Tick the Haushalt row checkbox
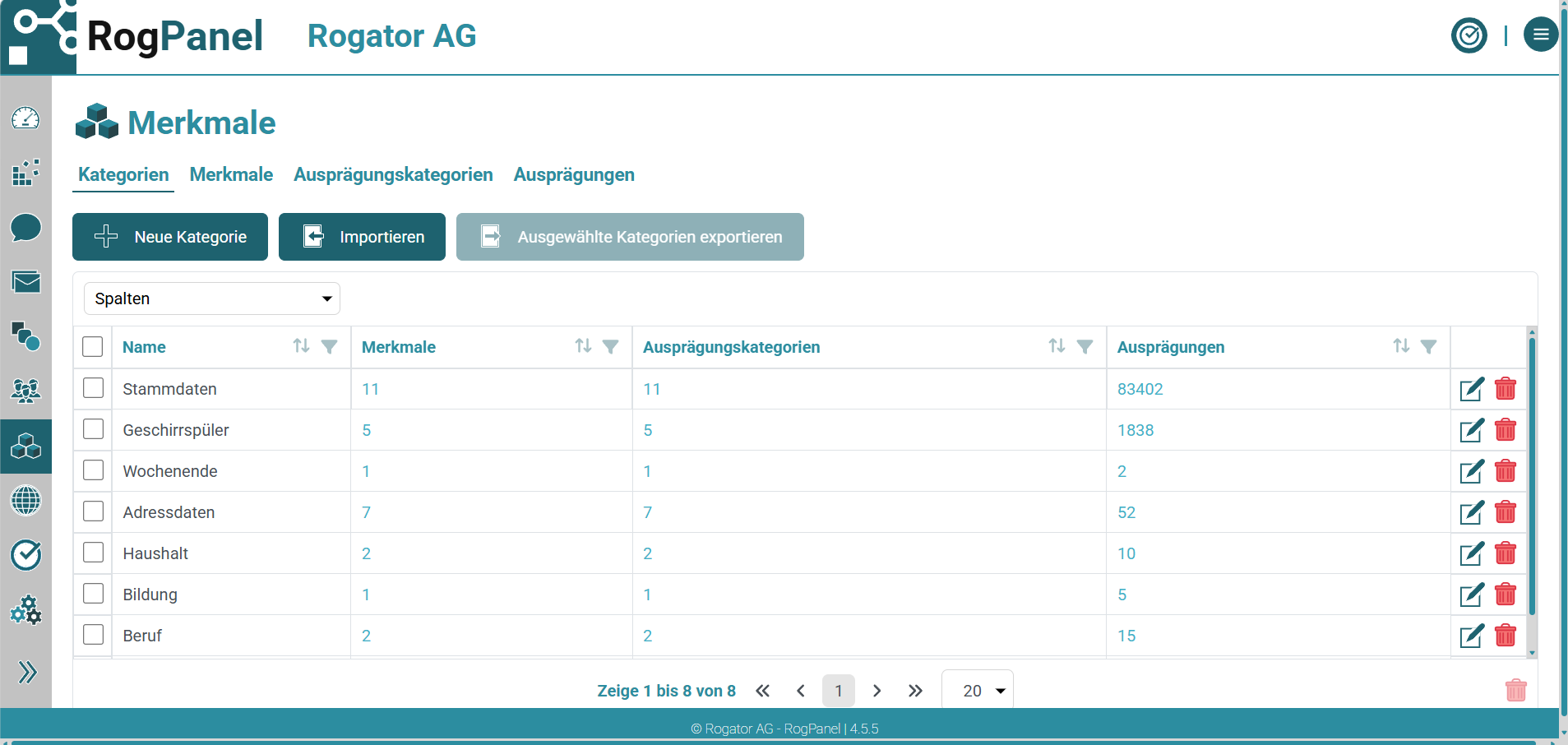 click(x=94, y=553)
